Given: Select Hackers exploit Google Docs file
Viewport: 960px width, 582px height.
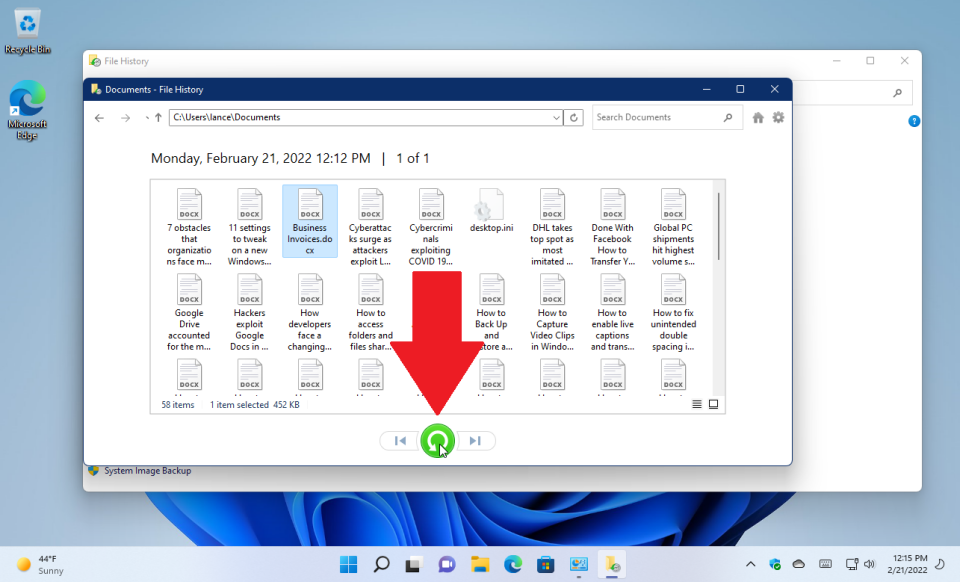Looking at the screenshot, I should pyautogui.click(x=249, y=312).
